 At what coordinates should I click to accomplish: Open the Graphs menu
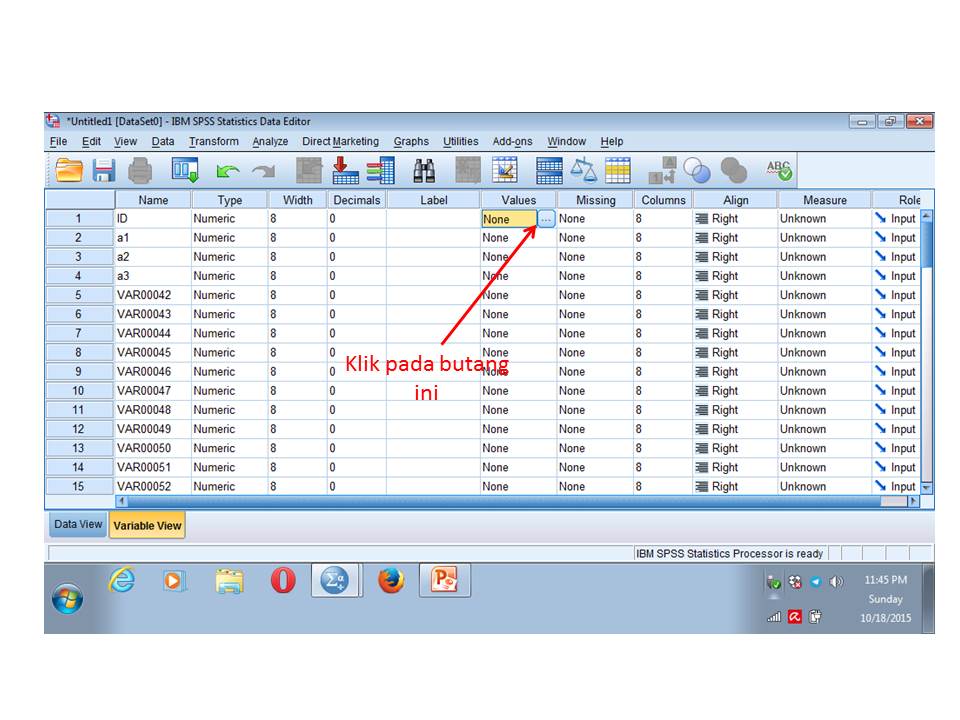coord(411,141)
